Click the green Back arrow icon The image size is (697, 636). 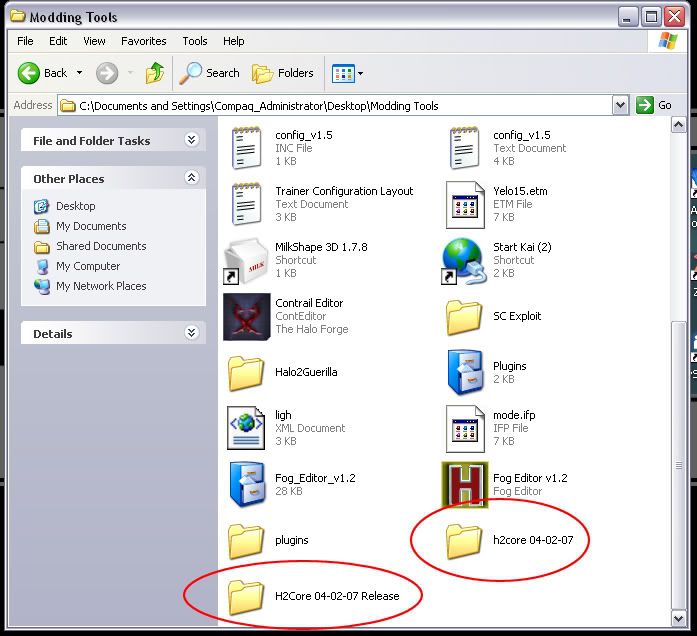click(28, 73)
